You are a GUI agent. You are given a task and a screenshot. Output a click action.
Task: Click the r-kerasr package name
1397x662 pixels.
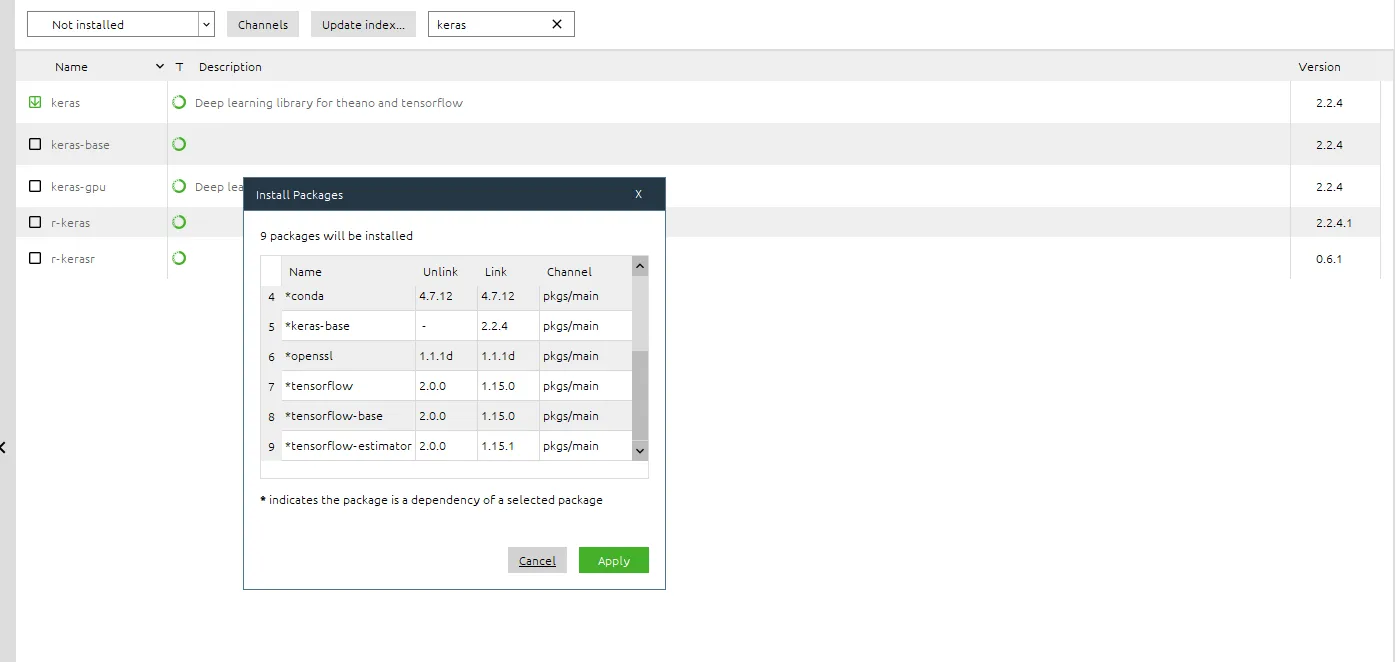pyautogui.click(x=73, y=259)
